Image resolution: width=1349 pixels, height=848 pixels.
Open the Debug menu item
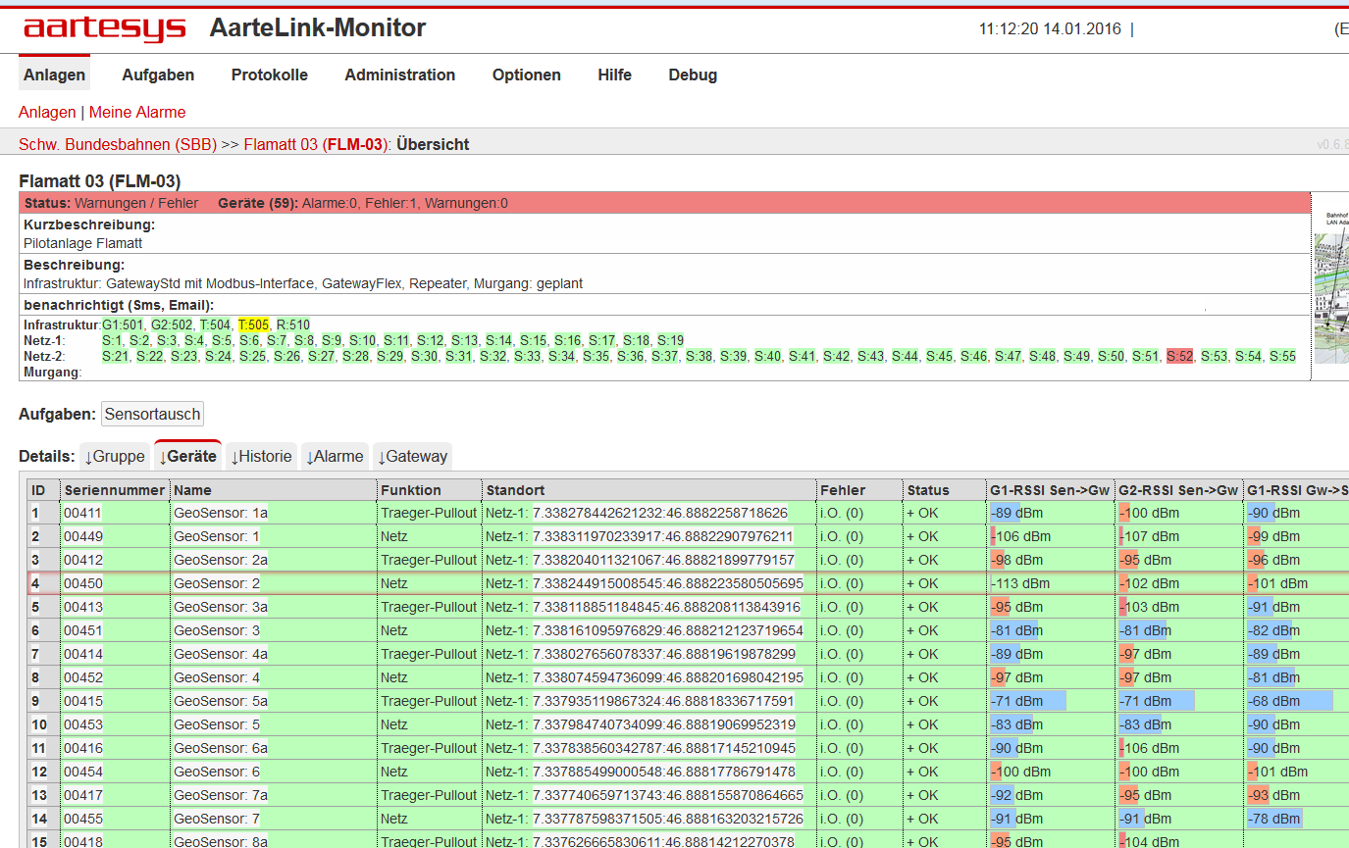pos(693,75)
